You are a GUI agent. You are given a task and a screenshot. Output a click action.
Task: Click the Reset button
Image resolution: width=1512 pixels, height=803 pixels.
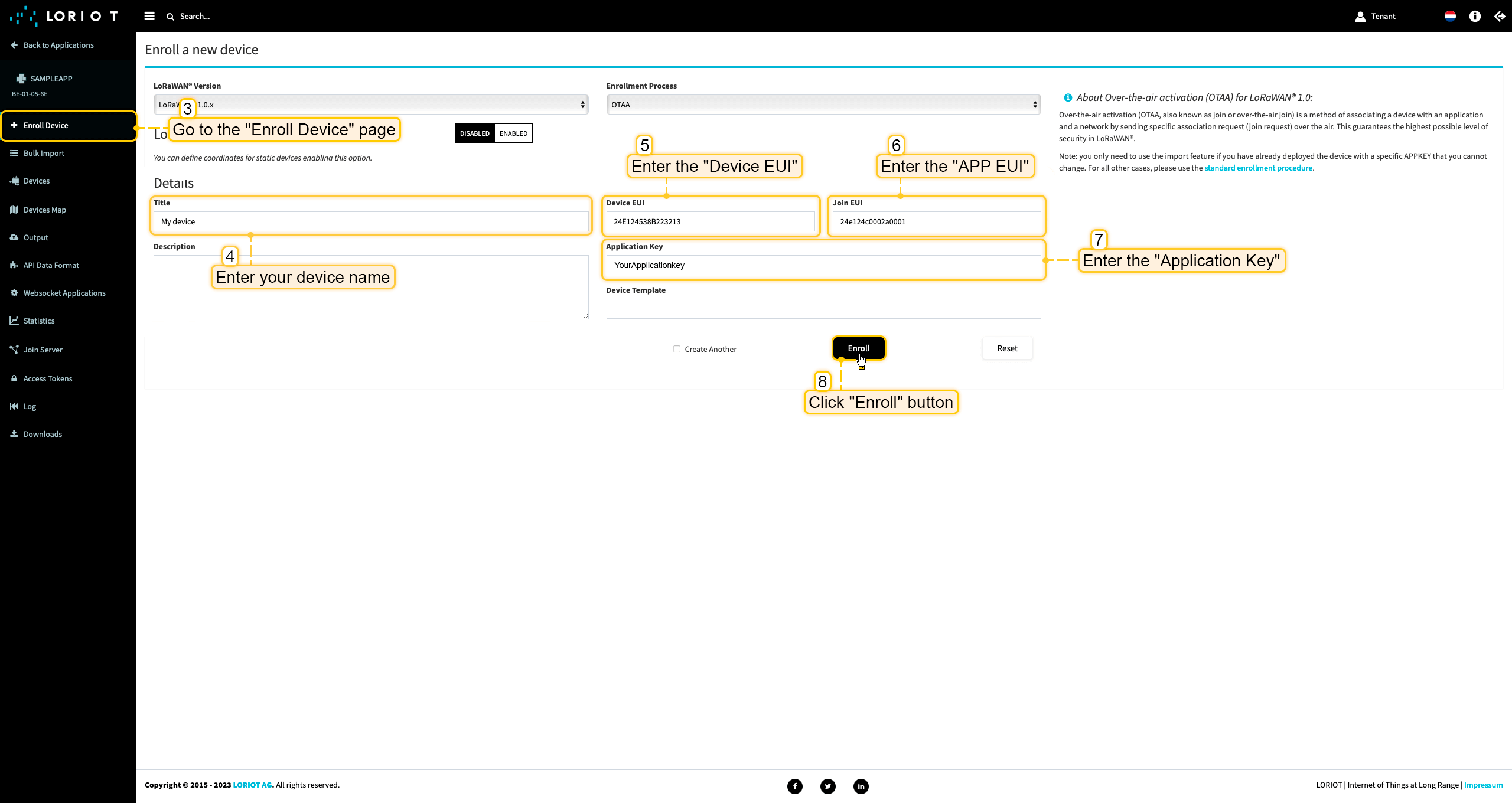(1007, 348)
